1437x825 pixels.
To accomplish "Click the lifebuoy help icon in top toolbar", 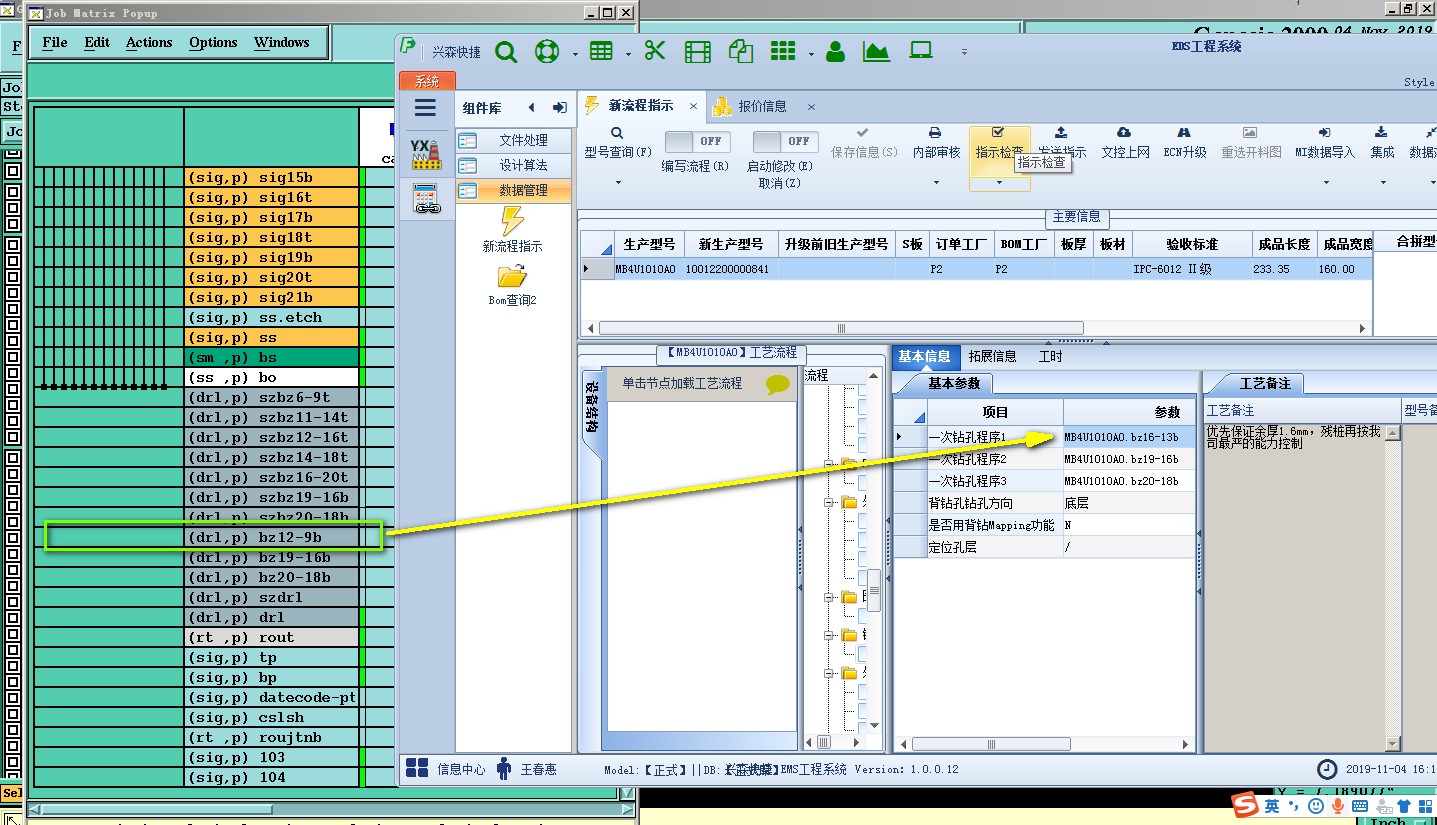I will click(x=546, y=52).
